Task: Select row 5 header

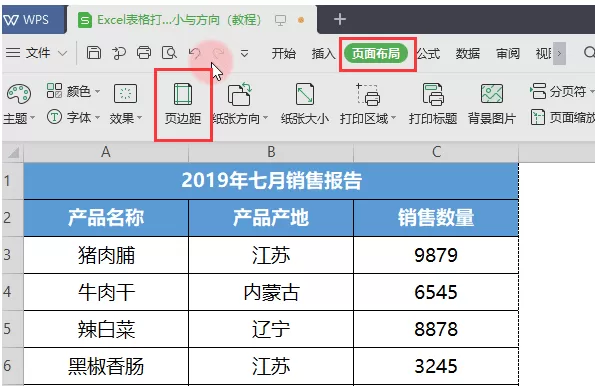Action: tap(13, 329)
